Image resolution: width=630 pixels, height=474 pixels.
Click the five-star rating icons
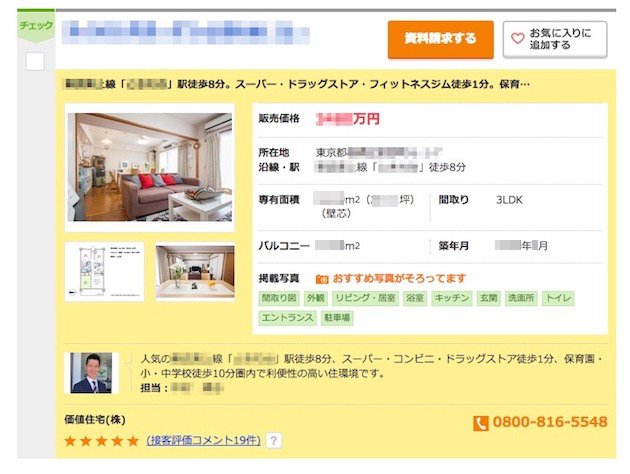point(102,441)
